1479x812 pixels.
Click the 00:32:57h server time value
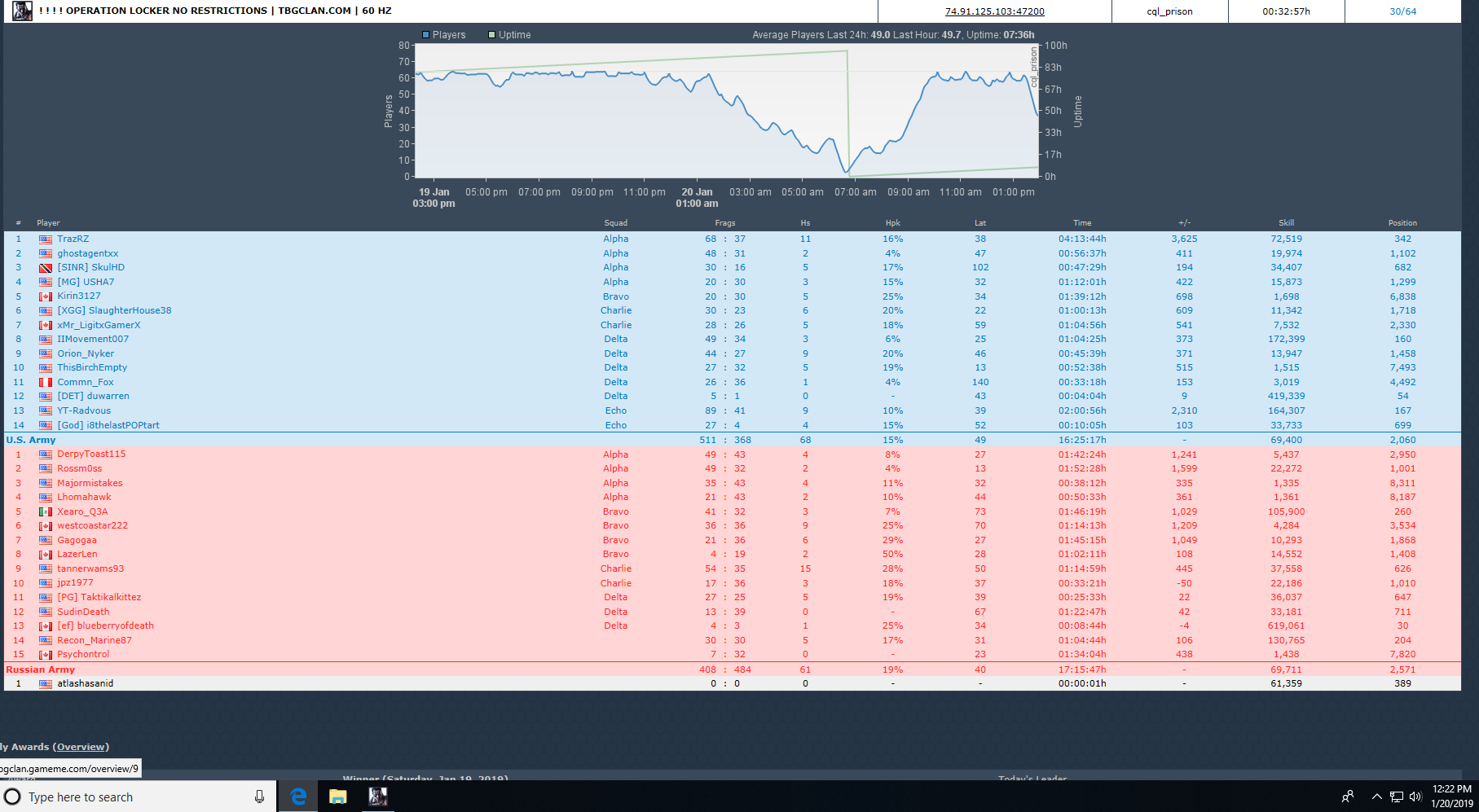tap(1286, 11)
